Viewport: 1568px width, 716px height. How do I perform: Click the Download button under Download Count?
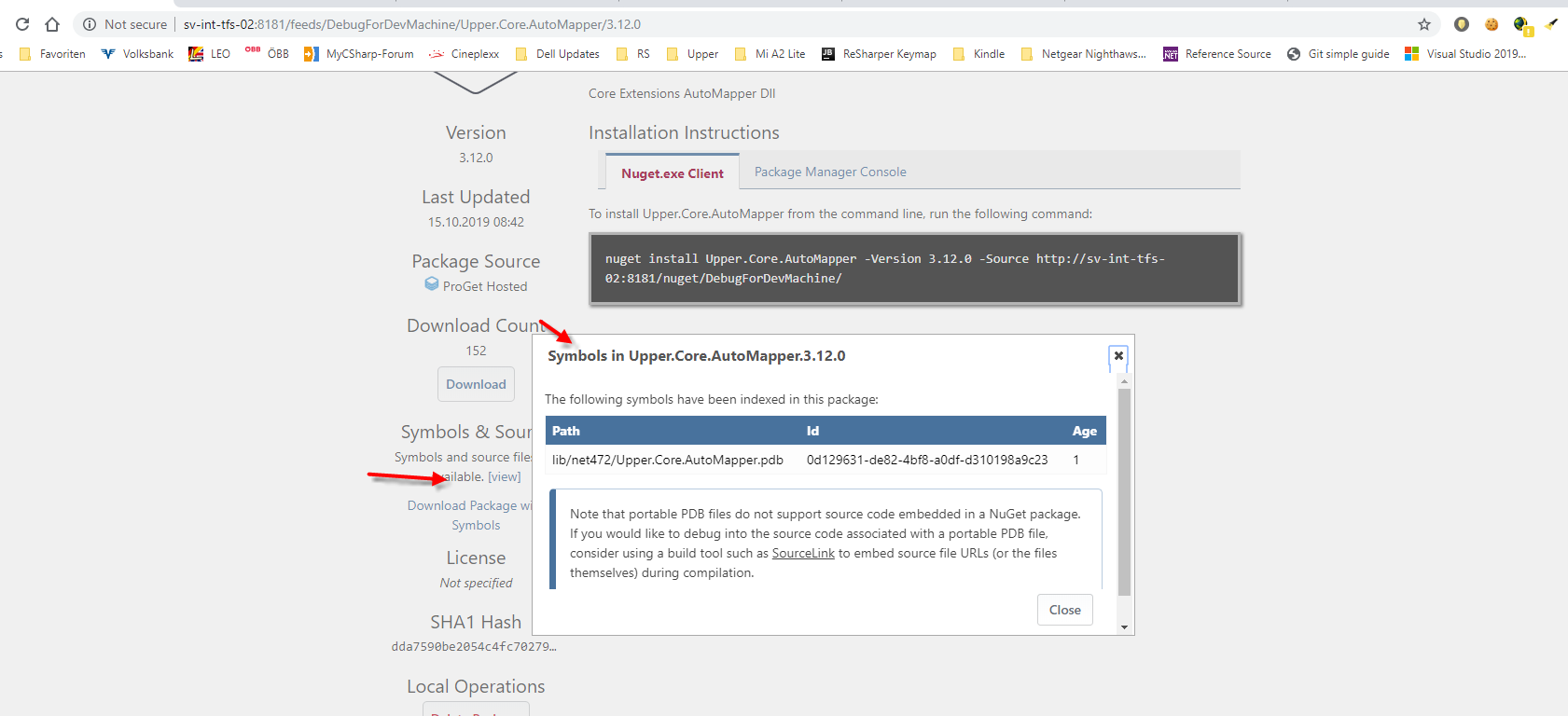click(476, 384)
